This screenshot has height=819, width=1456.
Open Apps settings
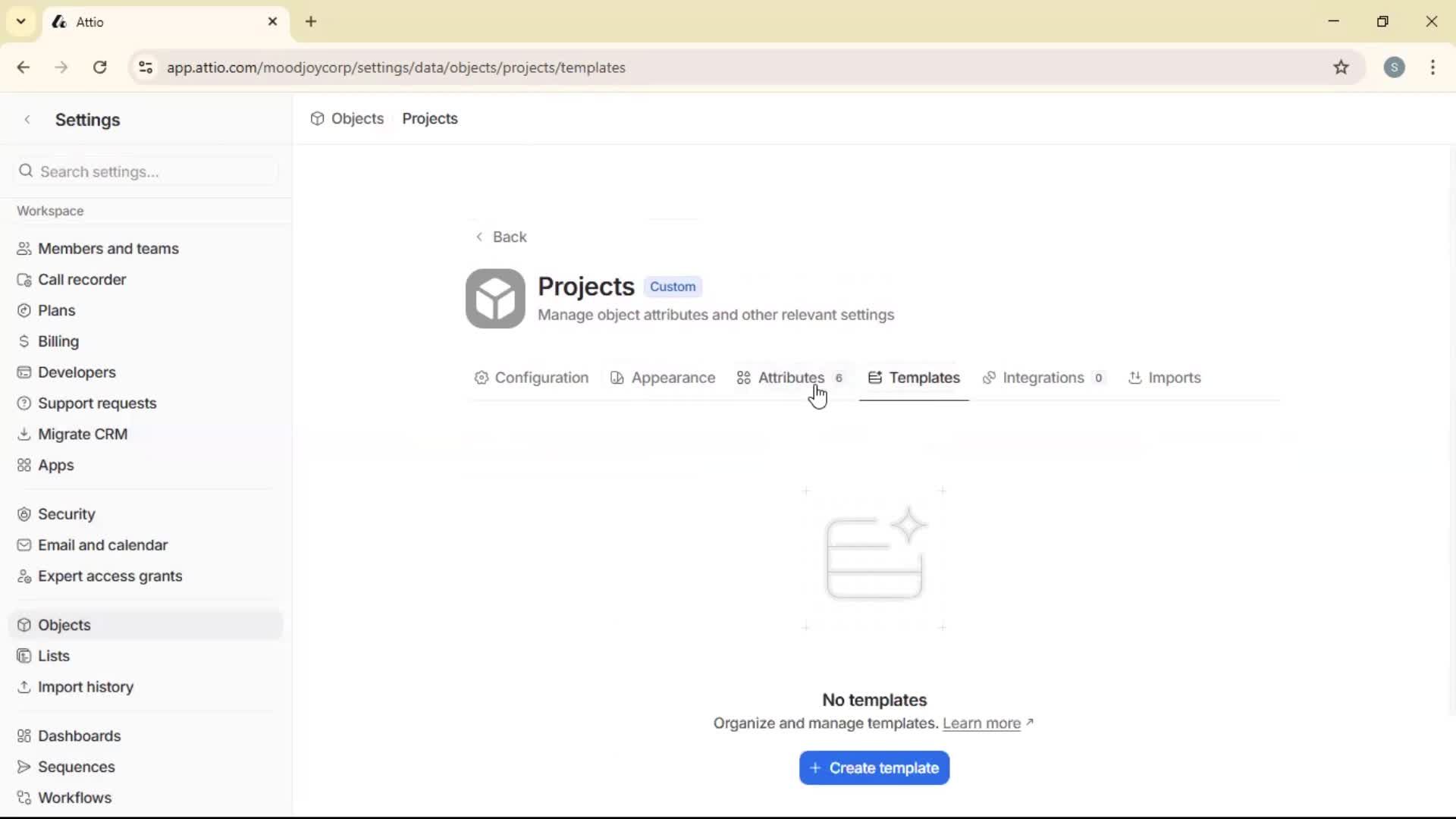(55, 465)
